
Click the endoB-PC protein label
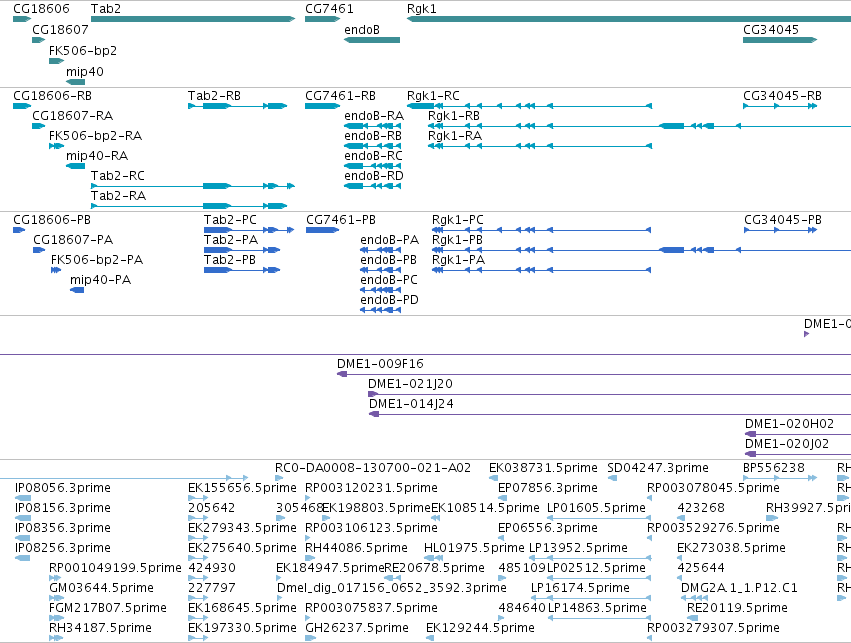tap(389, 280)
